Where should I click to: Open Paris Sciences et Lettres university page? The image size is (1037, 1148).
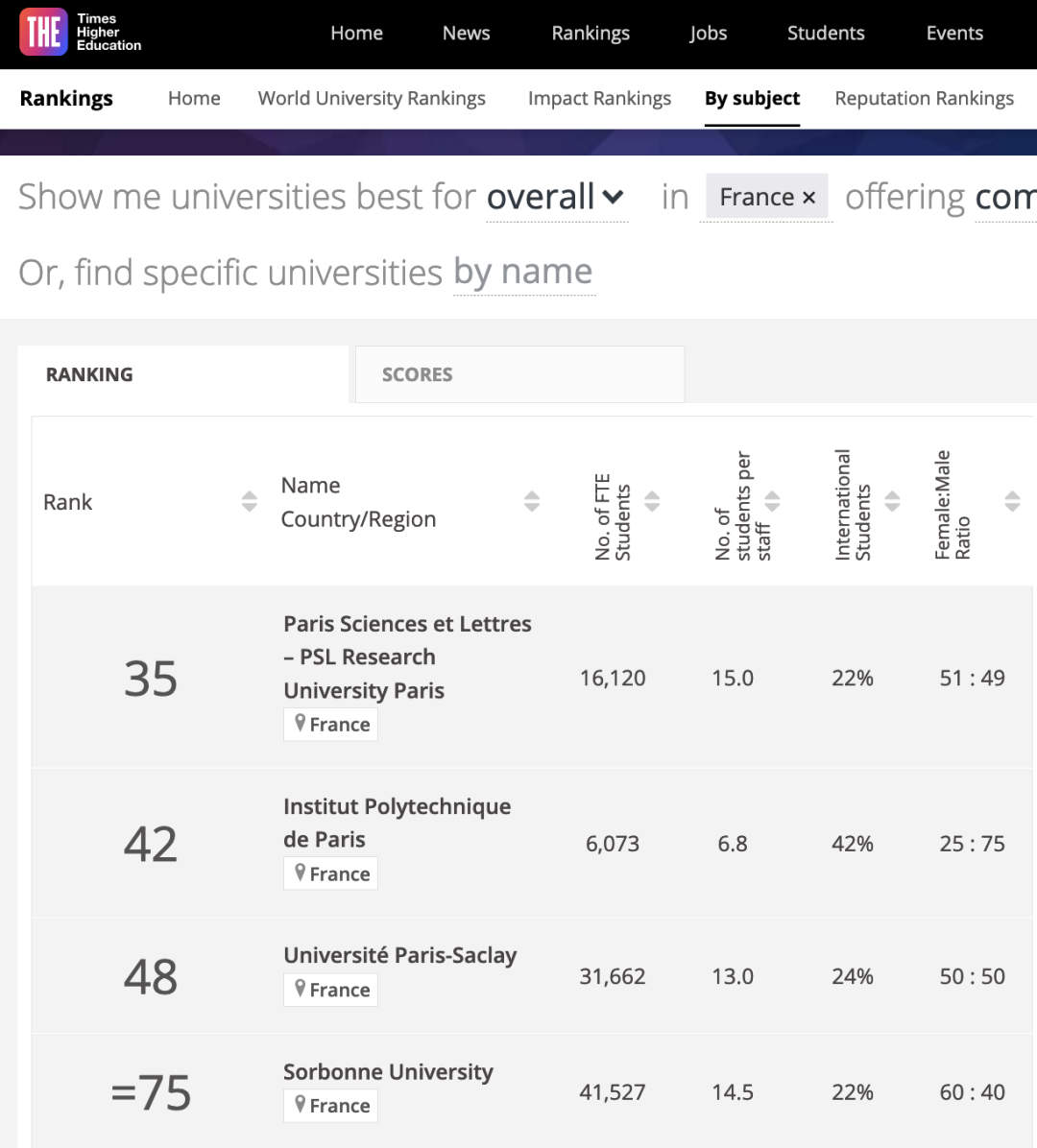pyautogui.click(x=407, y=657)
